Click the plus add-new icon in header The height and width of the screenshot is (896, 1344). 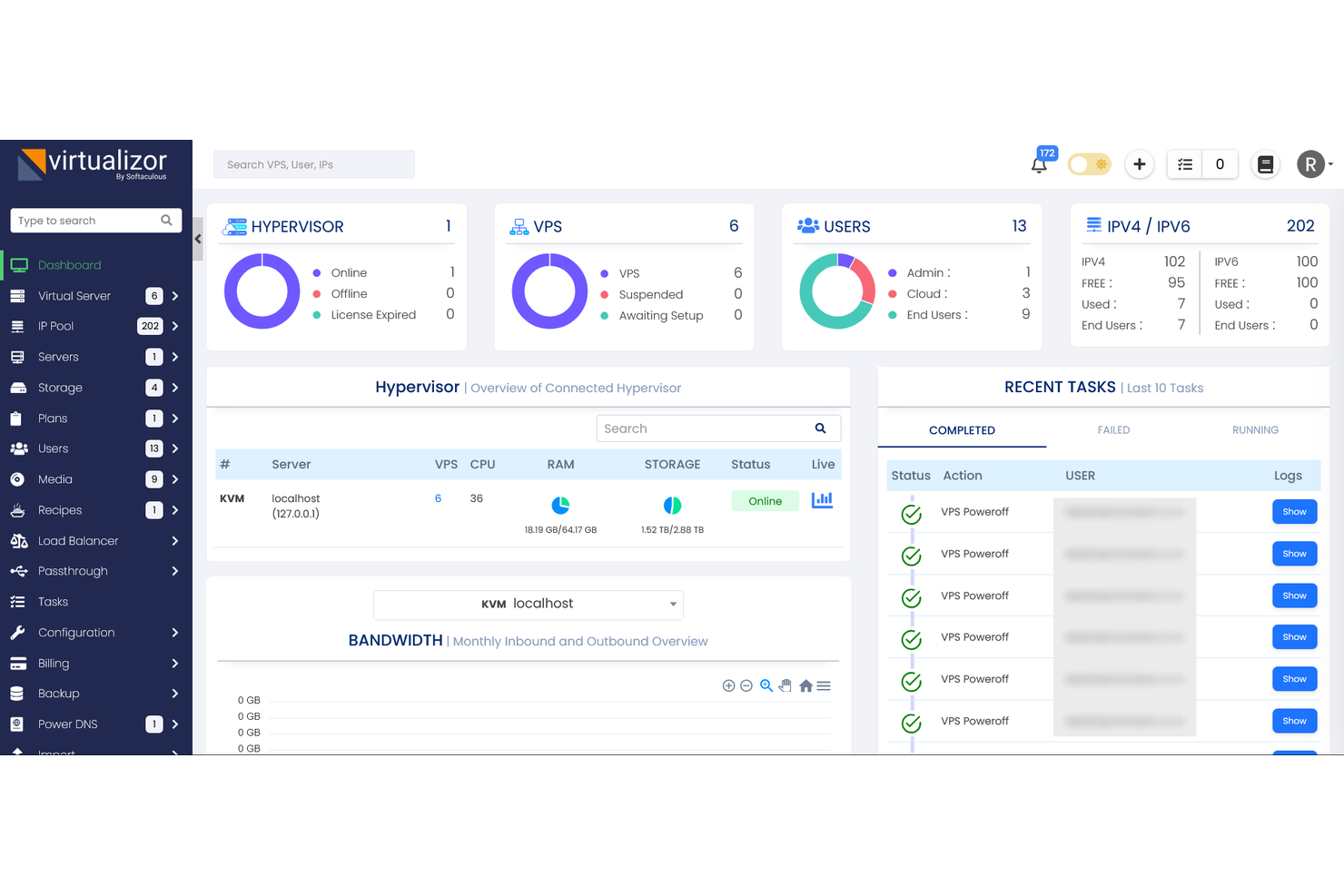click(x=1139, y=164)
